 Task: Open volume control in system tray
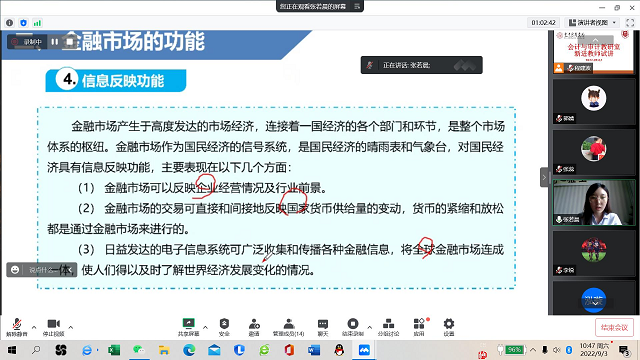pyautogui.click(x=557, y=350)
